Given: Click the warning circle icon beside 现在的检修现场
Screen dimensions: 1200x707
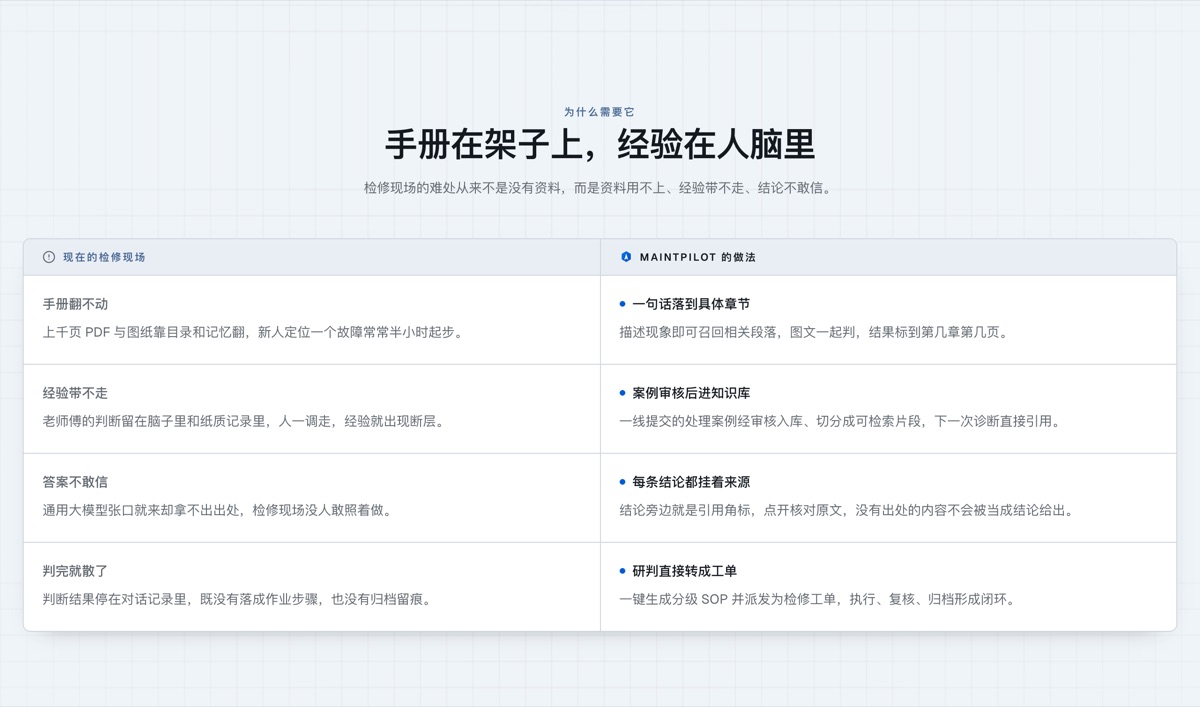Looking at the screenshot, I should pyautogui.click(x=49, y=257).
